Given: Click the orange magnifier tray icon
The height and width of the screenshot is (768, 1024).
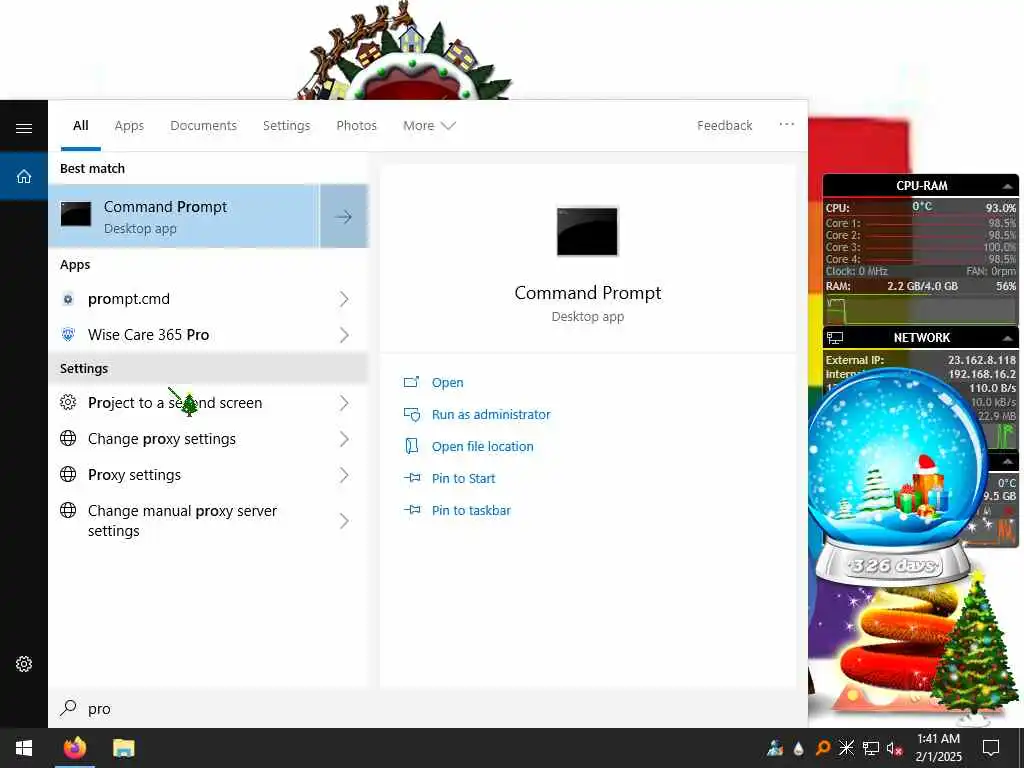Looking at the screenshot, I should tap(823, 748).
